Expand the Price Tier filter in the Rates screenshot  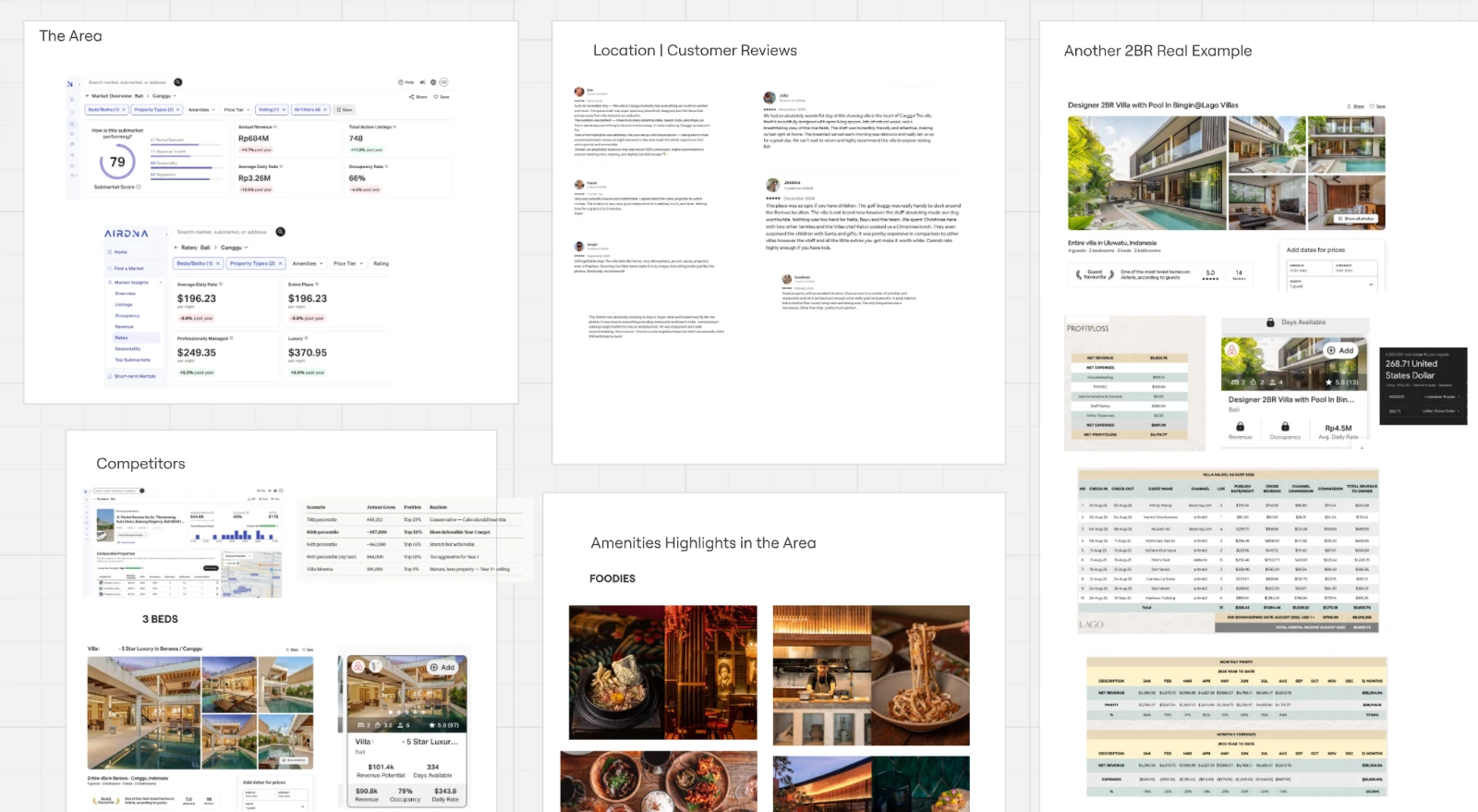pyautogui.click(x=348, y=263)
